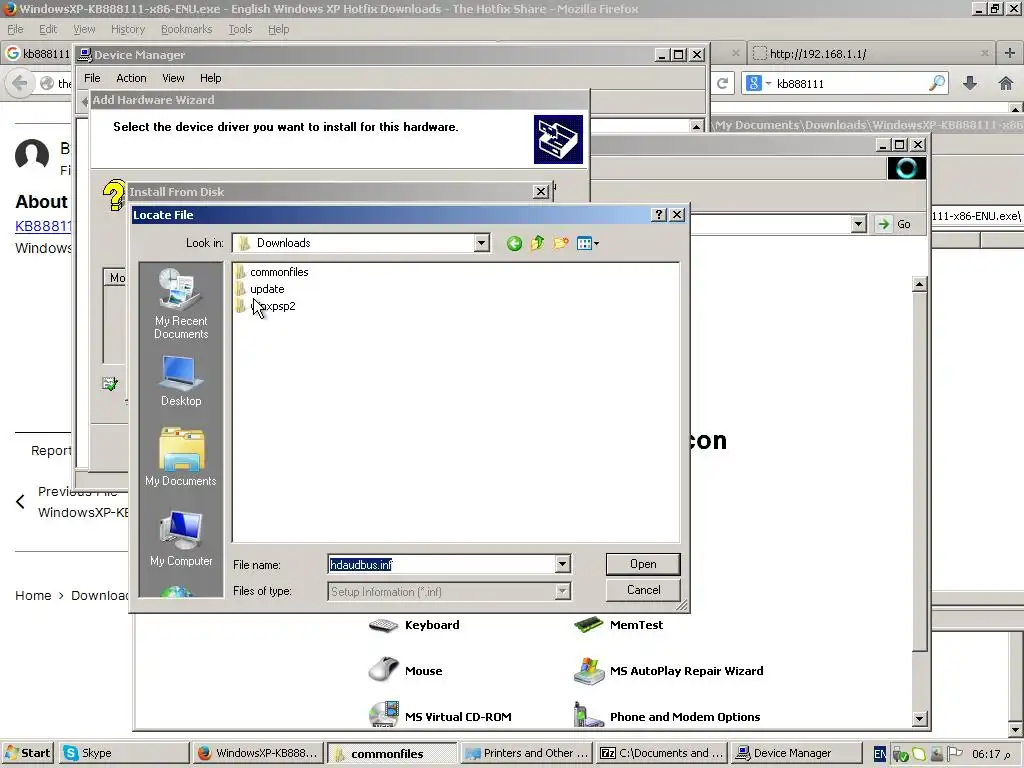Click the Help question mark in Locate File
This screenshot has height=768, width=1024.
pos(658,214)
